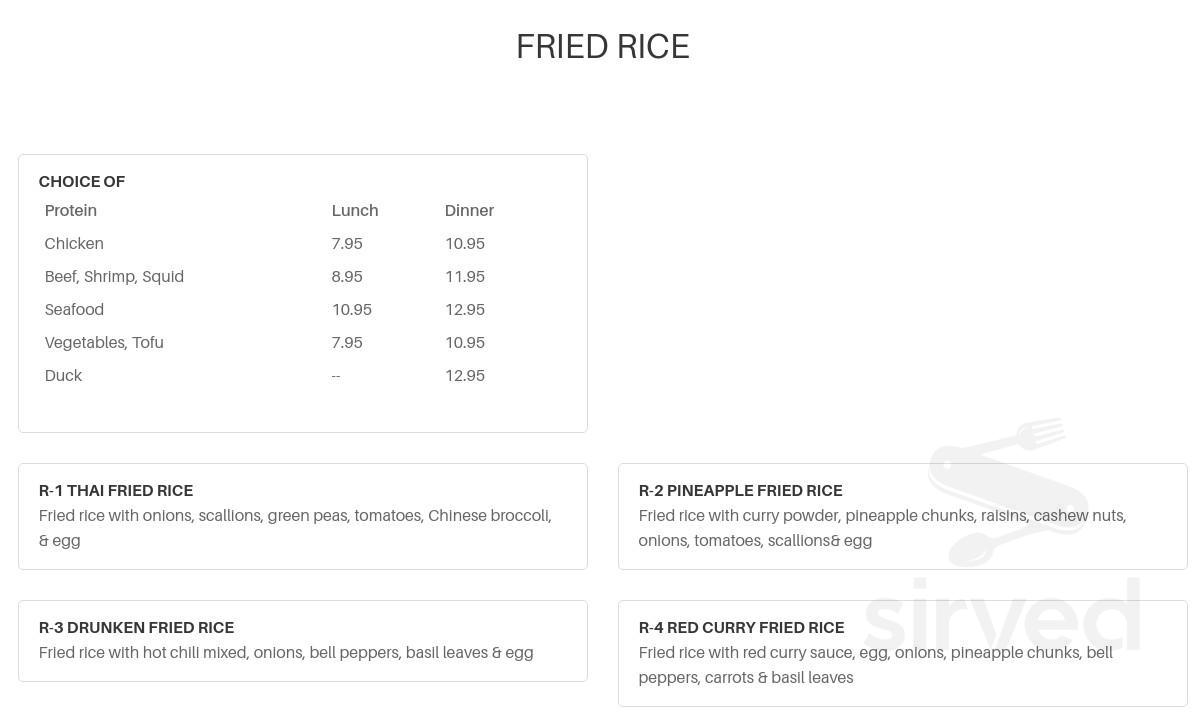Open the R-3 DRUNKEN FRIED RICE card
The height and width of the screenshot is (727, 1197).
[303, 641]
